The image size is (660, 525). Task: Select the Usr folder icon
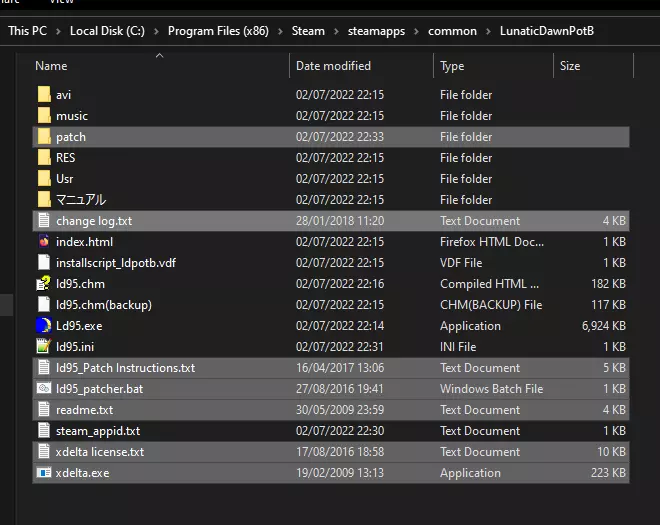coord(44,179)
